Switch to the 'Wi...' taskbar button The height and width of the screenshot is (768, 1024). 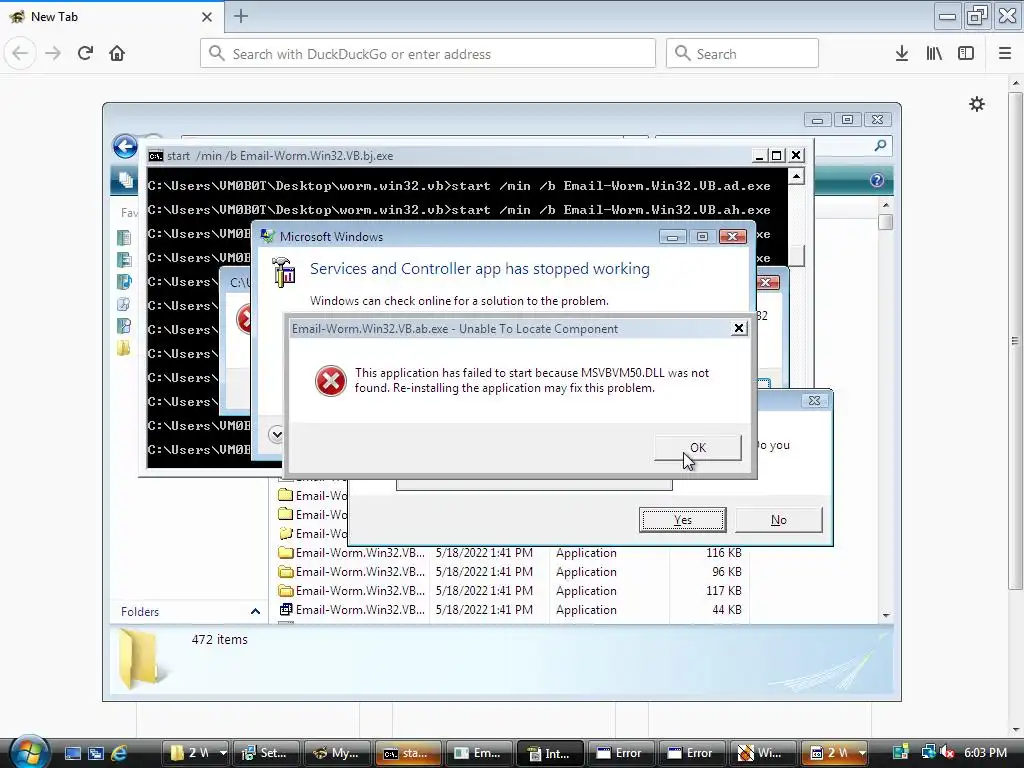click(762, 753)
